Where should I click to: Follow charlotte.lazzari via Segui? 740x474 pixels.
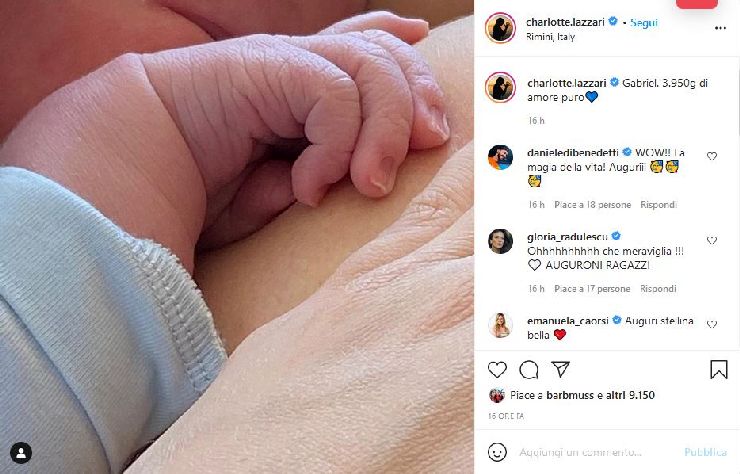click(644, 23)
